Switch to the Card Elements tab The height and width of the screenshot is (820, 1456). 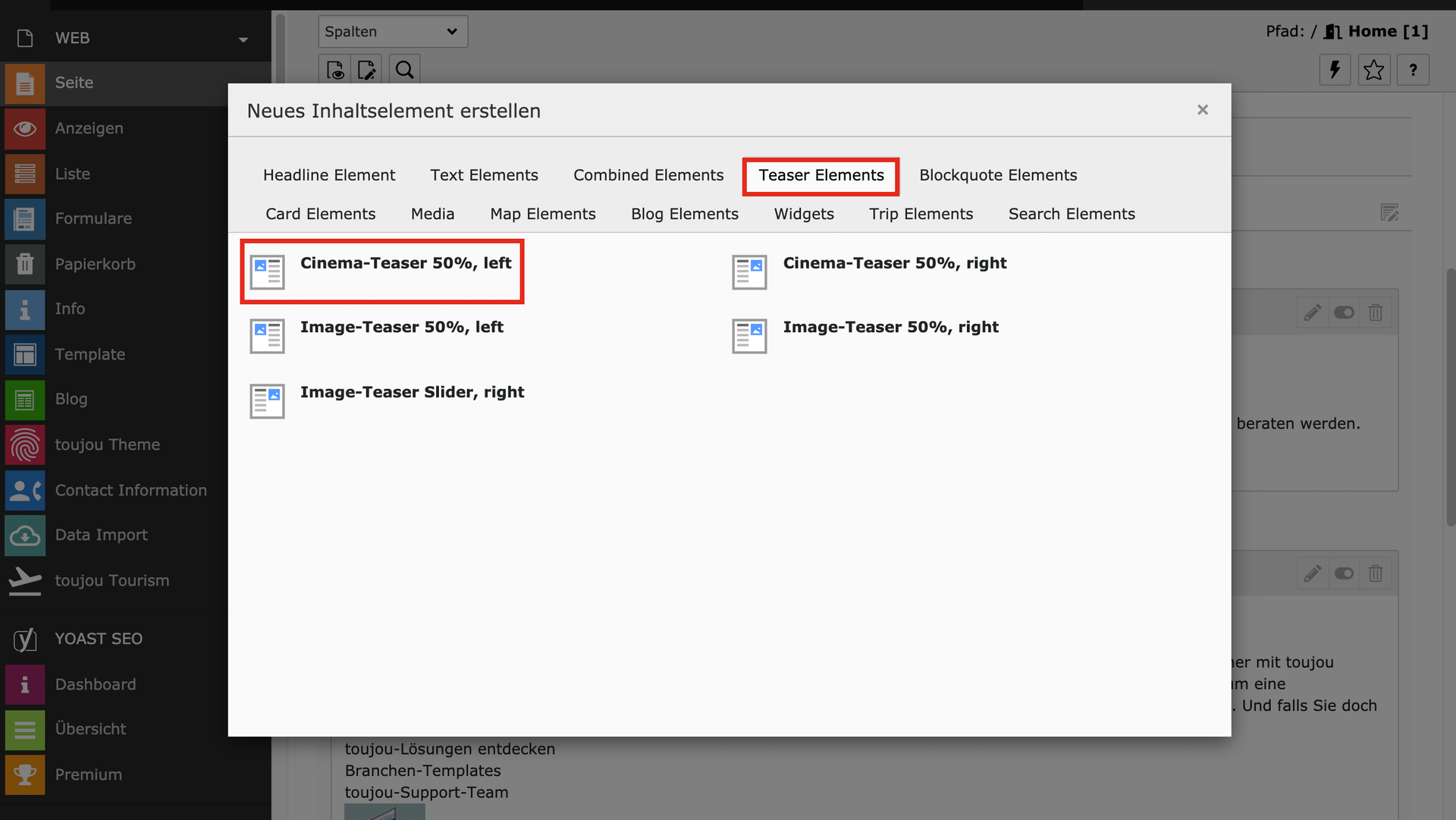coord(320,215)
